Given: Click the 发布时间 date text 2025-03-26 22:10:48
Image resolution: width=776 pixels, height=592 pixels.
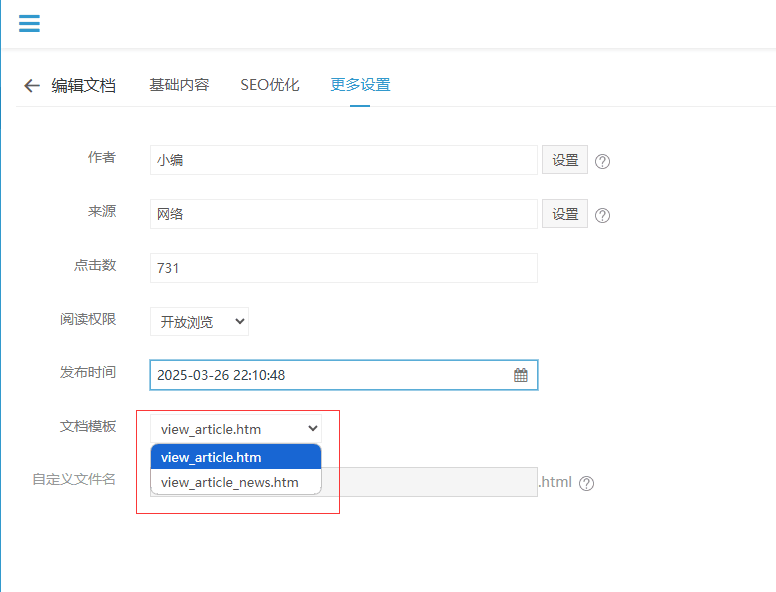Looking at the screenshot, I should click(221, 375).
